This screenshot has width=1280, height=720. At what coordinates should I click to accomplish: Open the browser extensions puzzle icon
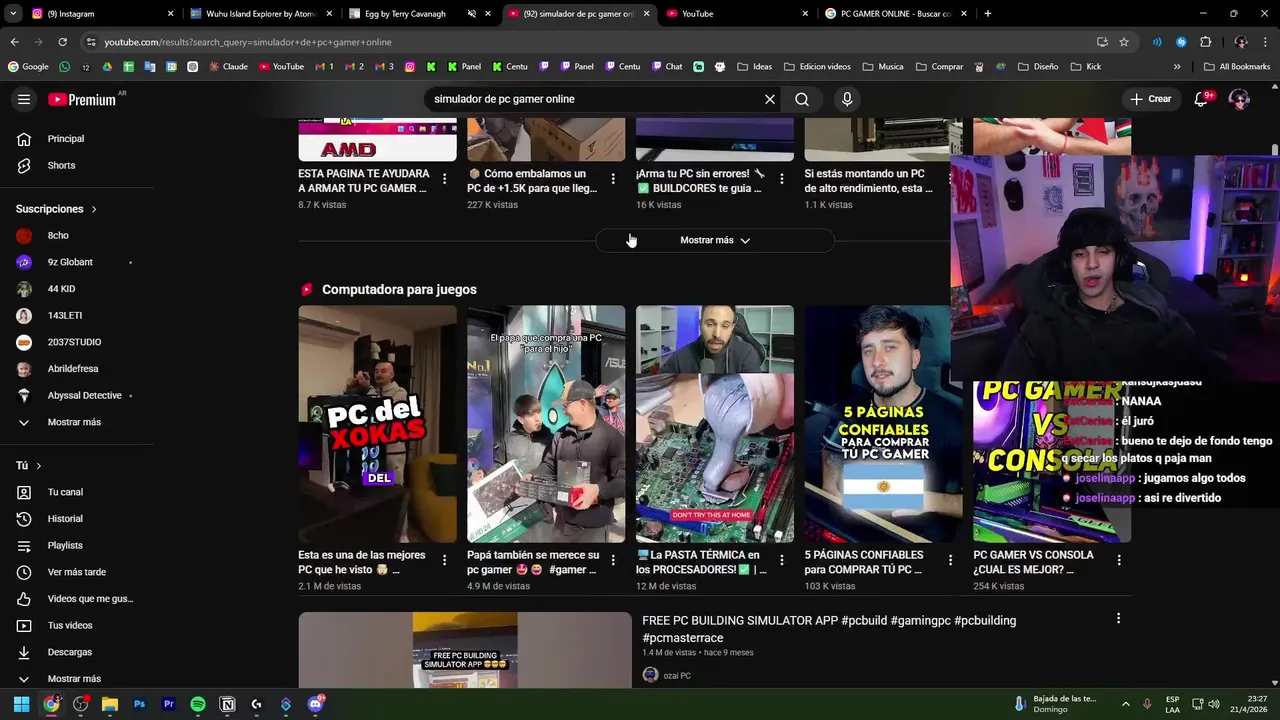(1205, 42)
